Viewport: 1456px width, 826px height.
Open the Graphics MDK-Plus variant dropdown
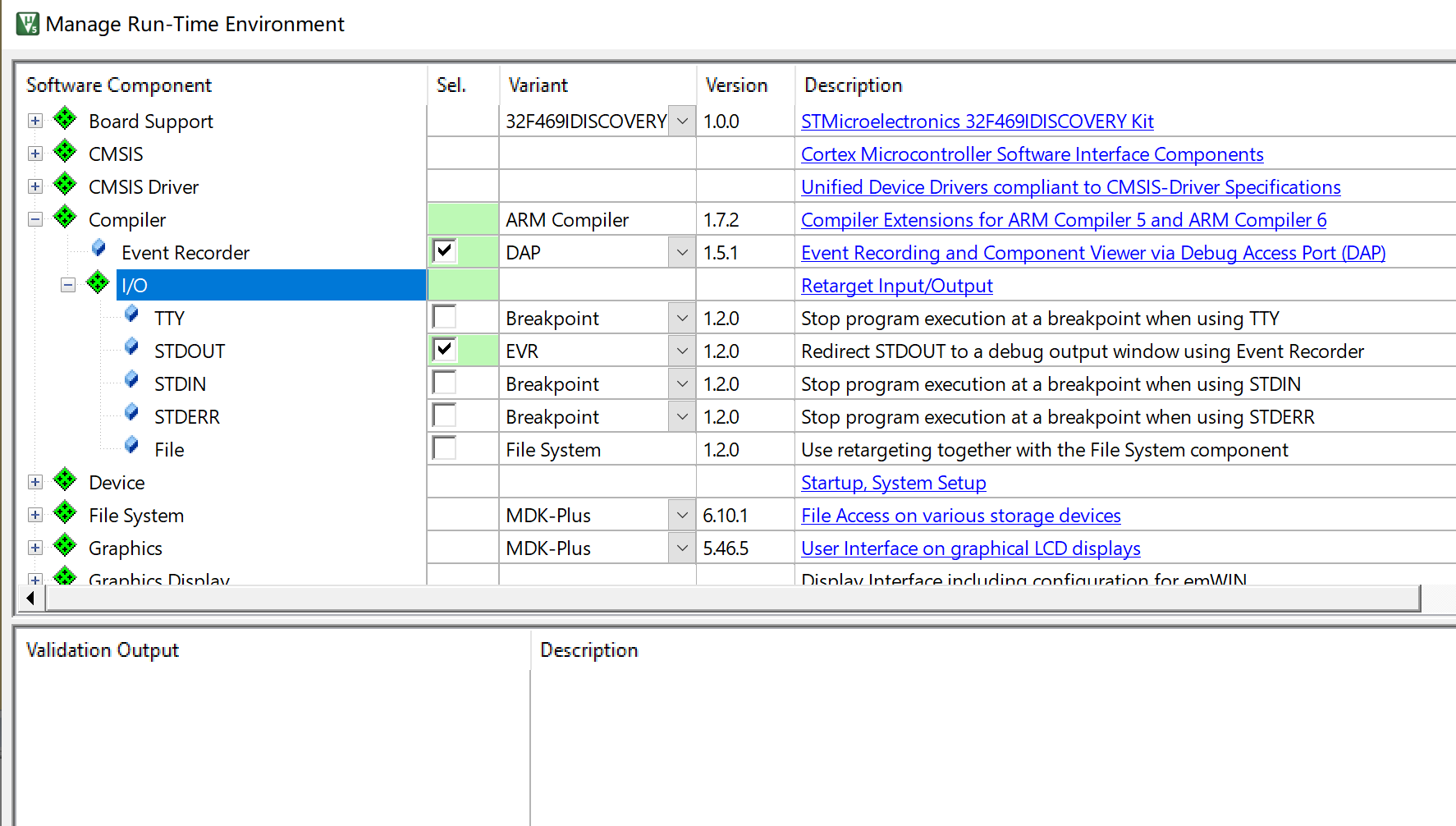tap(682, 548)
